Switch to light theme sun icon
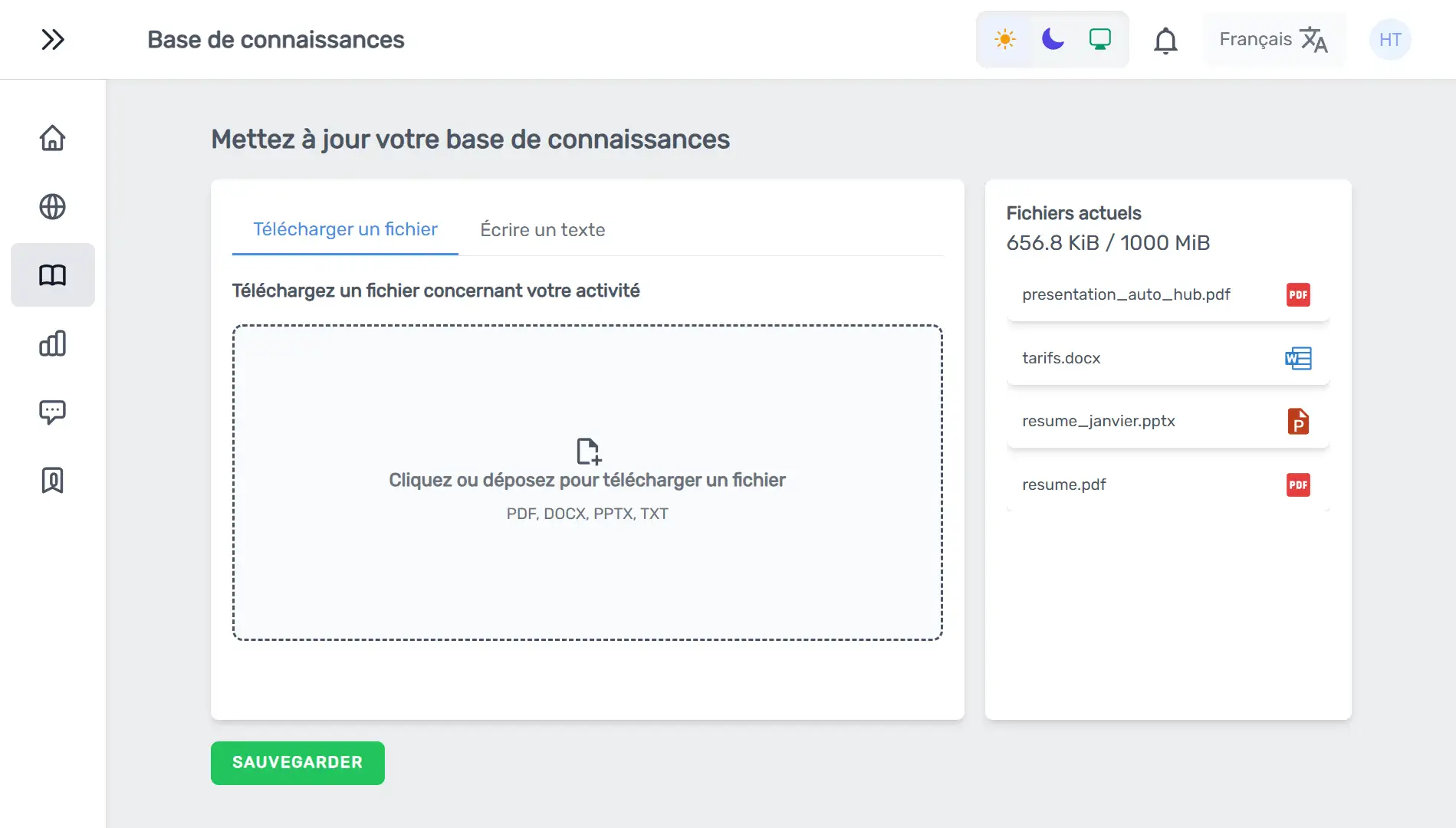 1004,39
